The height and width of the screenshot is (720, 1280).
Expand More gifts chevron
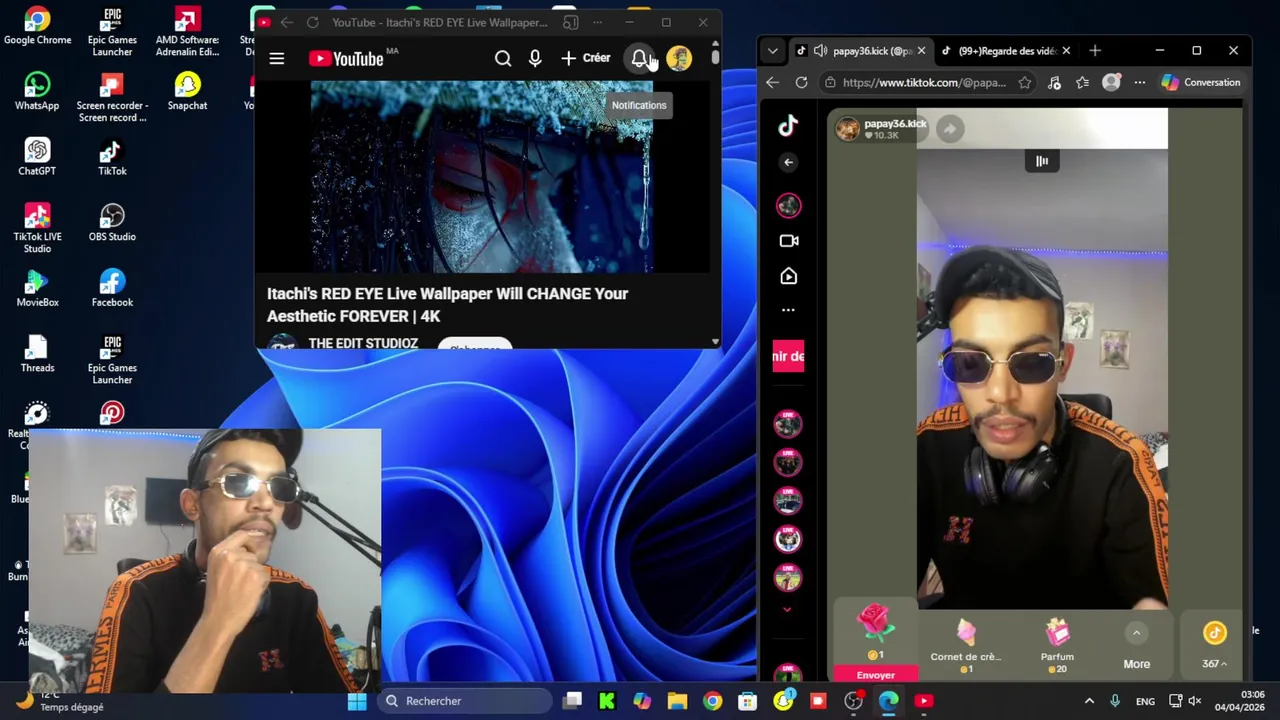pyautogui.click(x=1136, y=633)
